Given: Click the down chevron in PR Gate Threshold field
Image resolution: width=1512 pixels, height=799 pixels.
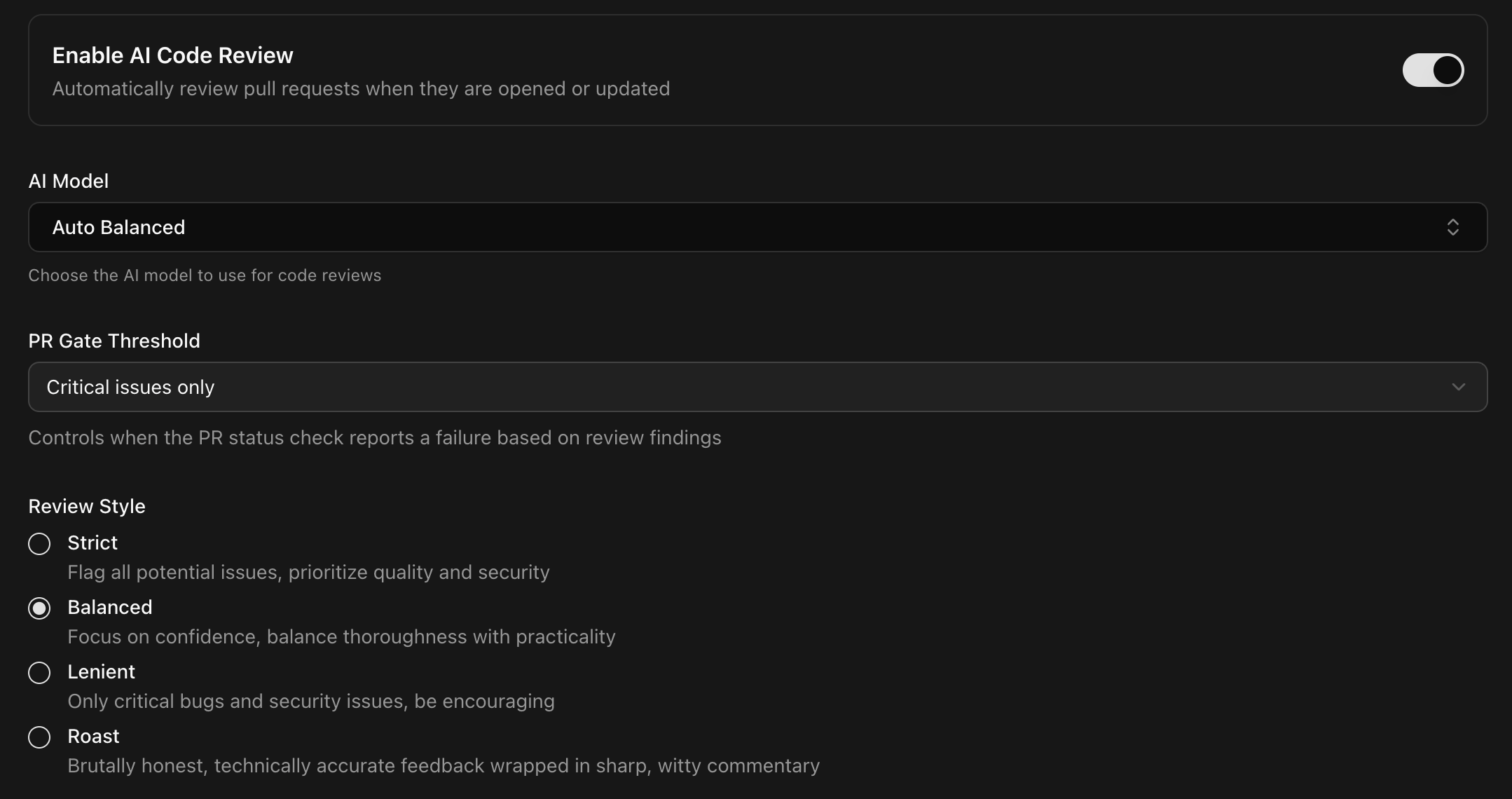Looking at the screenshot, I should coord(1458,387).
